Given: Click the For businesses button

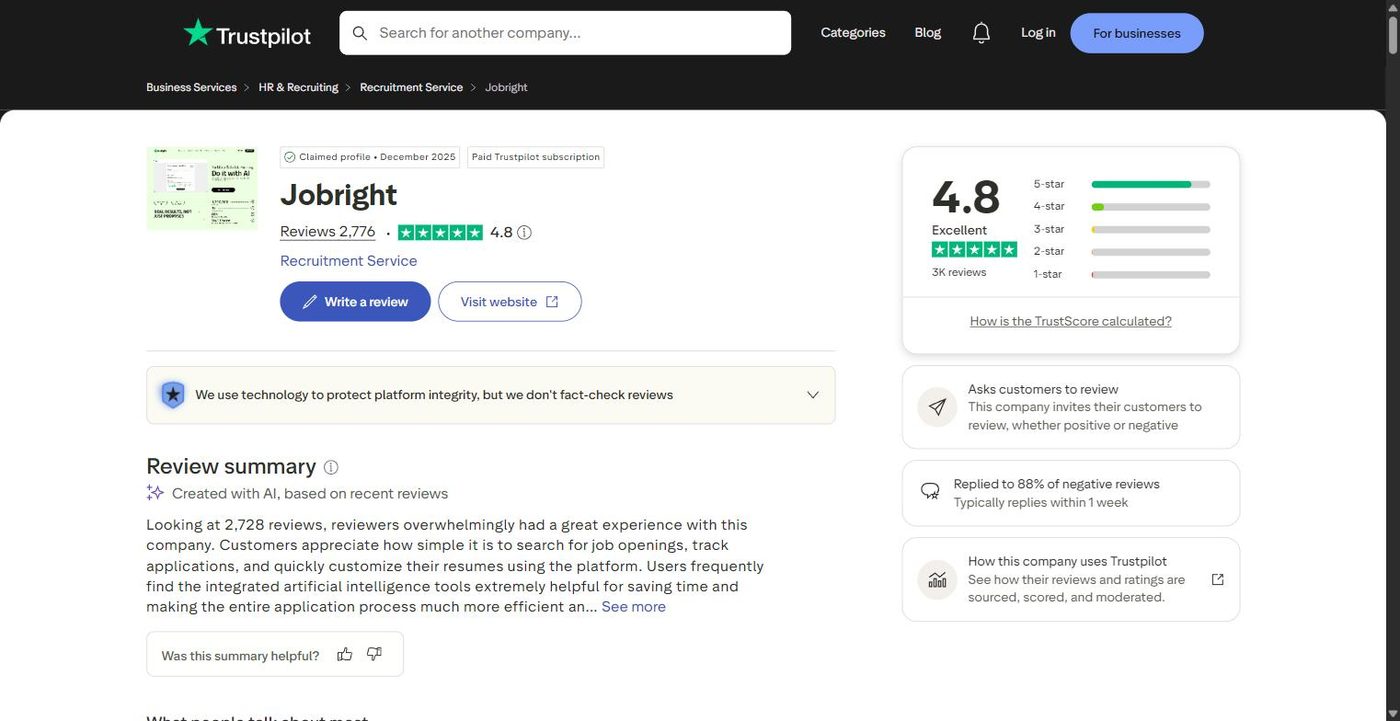Looking at the screenshot, I should (x=1137, y=33).
